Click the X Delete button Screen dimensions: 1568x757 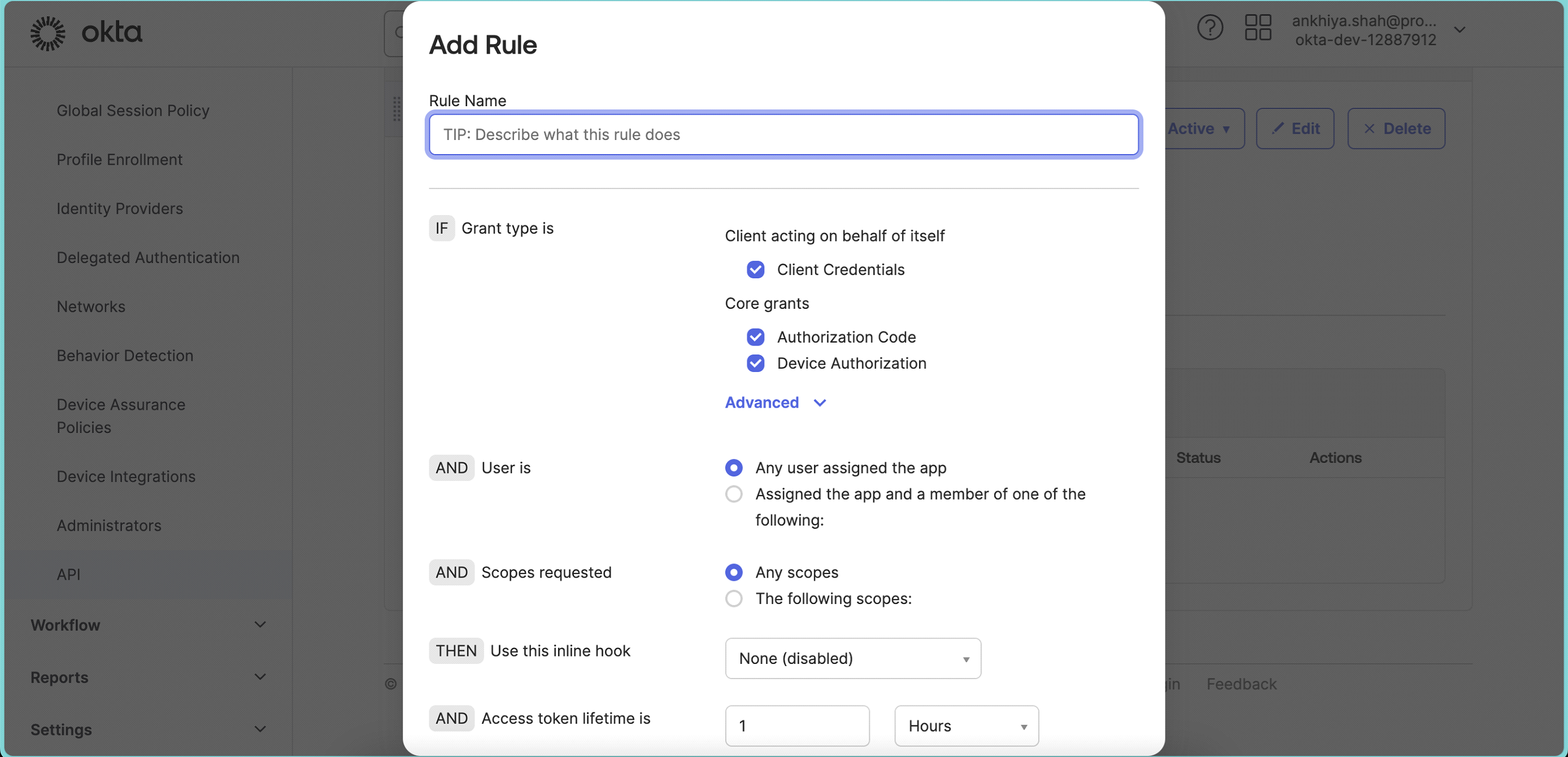pos(1396,128)
